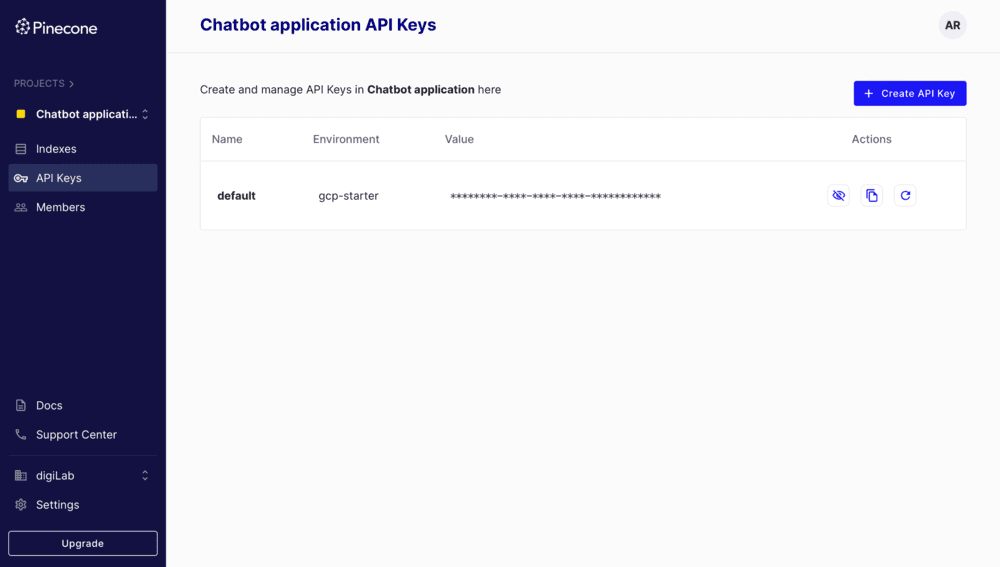Click the Docs document icon
This screenshot has width=1000, height=567.
click(x=21, y=406)
